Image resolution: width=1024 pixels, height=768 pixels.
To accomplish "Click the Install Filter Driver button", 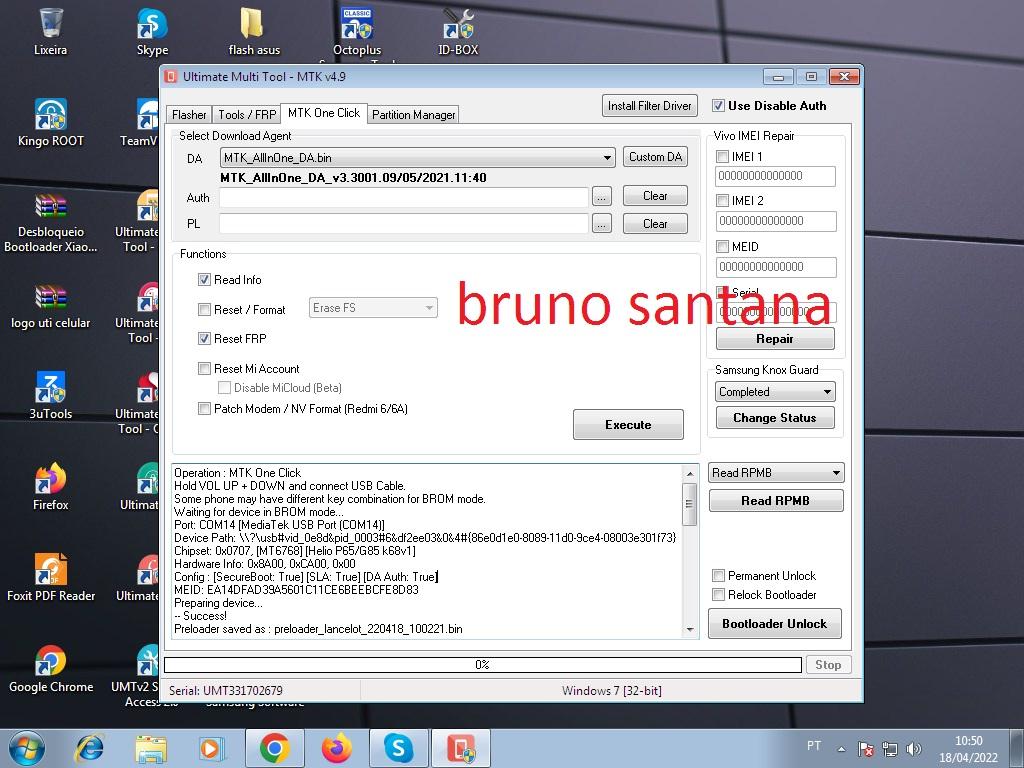I will point(650,106).
